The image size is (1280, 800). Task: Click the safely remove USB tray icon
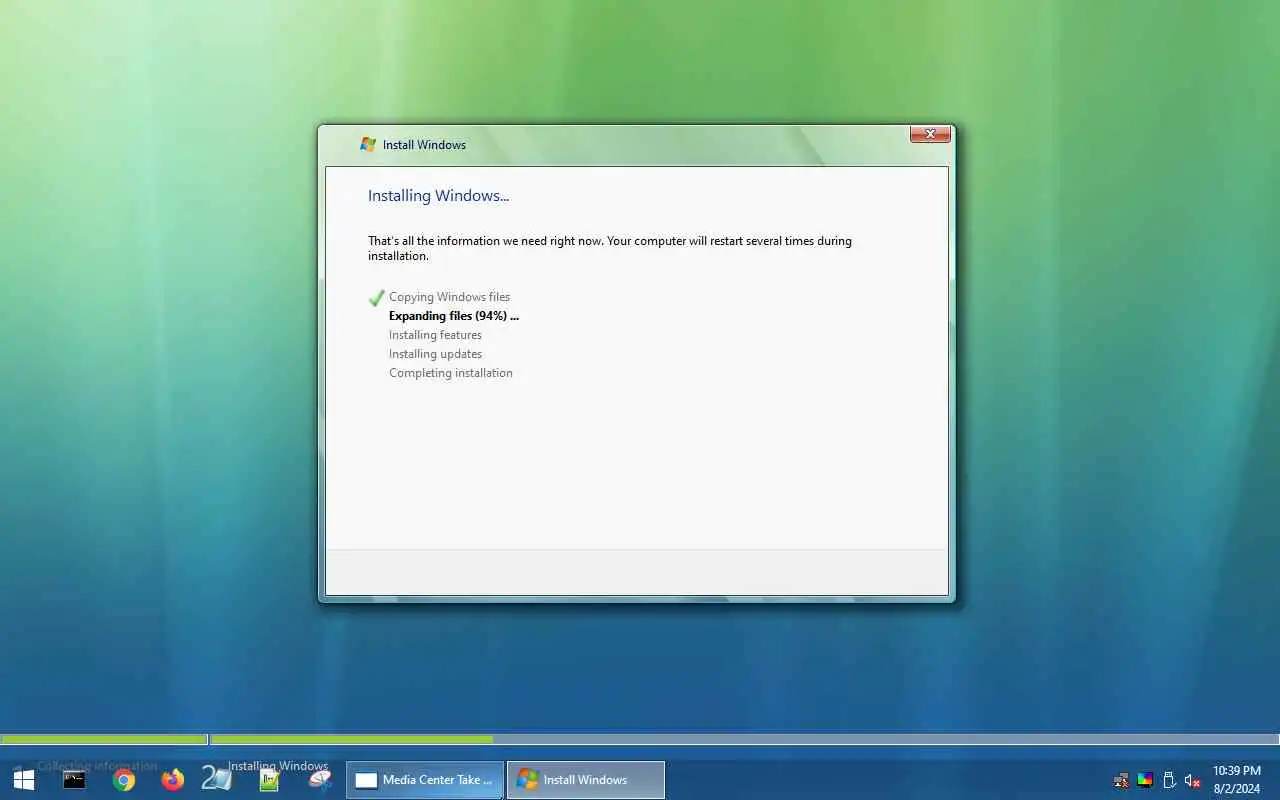[1169, 781]
